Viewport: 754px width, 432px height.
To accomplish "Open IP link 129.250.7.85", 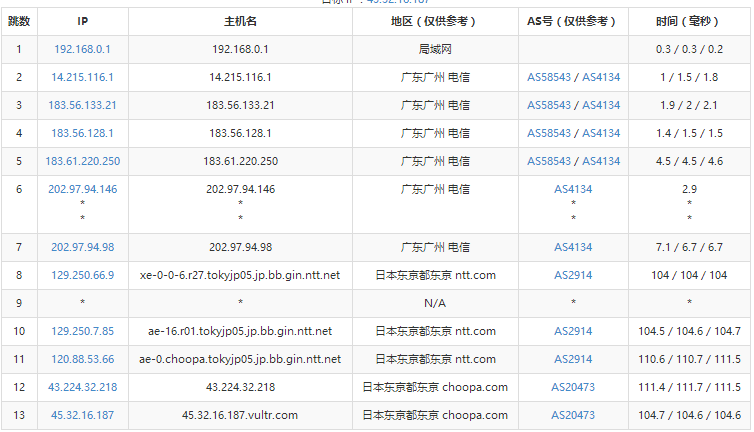I will tap(83, 331).
